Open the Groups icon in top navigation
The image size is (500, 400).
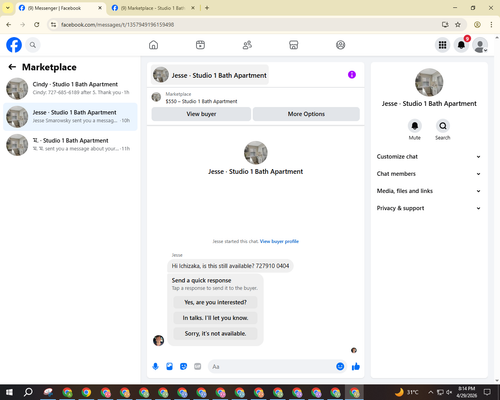340,45
